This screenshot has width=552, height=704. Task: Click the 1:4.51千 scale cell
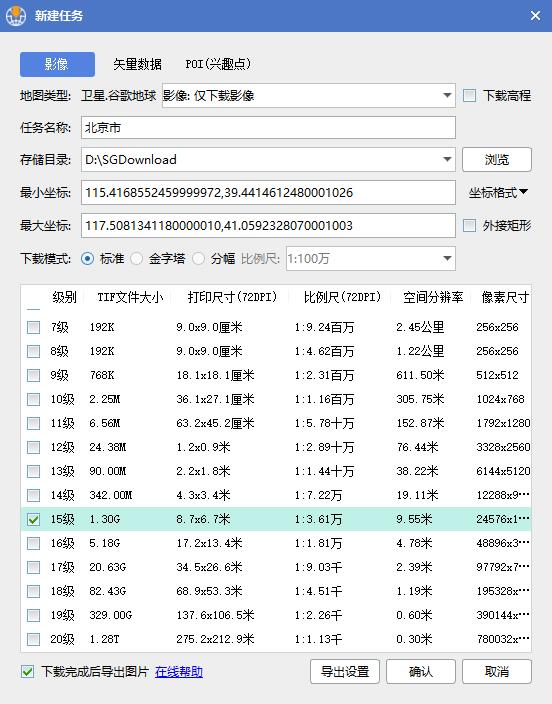click(318, 591)
